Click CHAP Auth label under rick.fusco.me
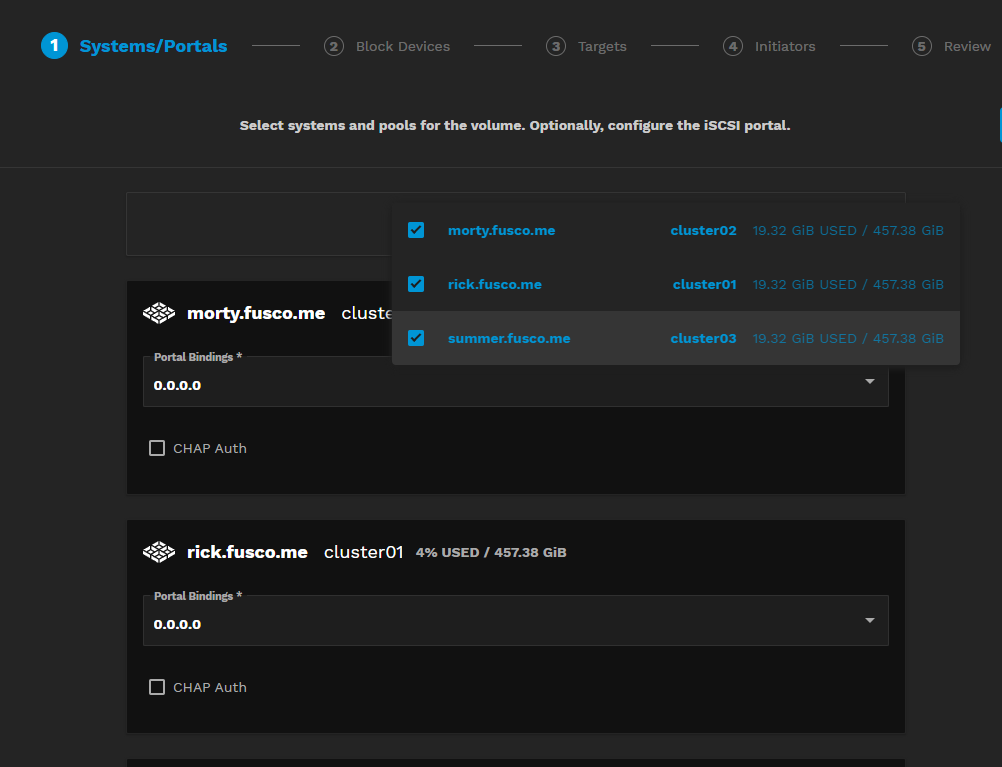The image size is (1002, 767). pyautogui.click(x=210, y=688)
